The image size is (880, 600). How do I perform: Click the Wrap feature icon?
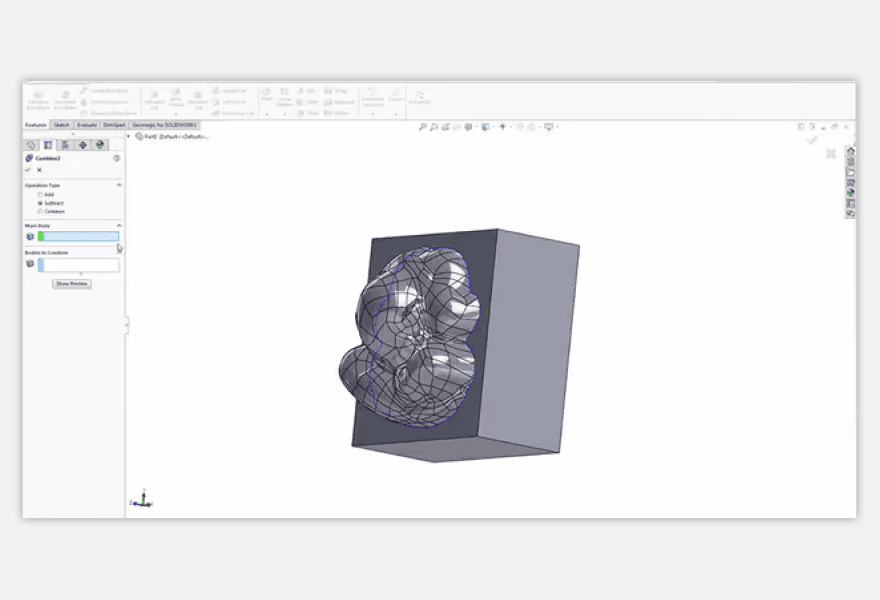click(330, 90)
